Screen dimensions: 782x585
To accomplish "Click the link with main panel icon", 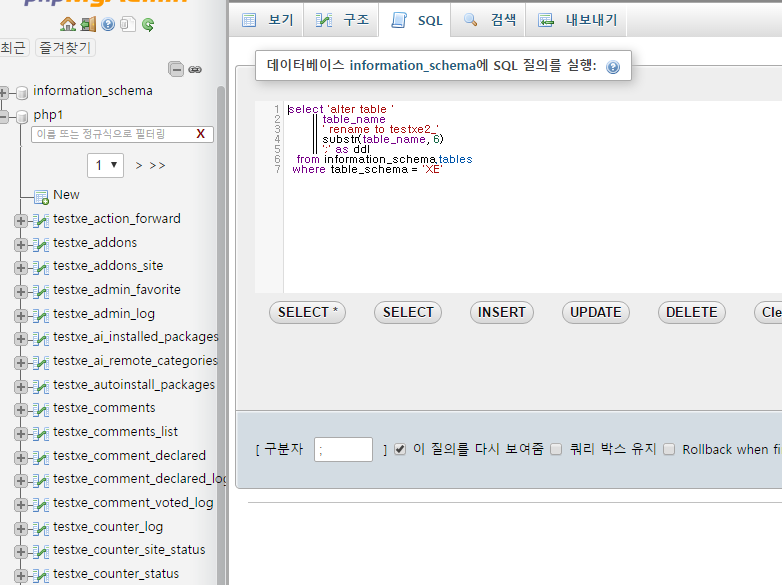I will pyautogui.click(x=195, y=69).
